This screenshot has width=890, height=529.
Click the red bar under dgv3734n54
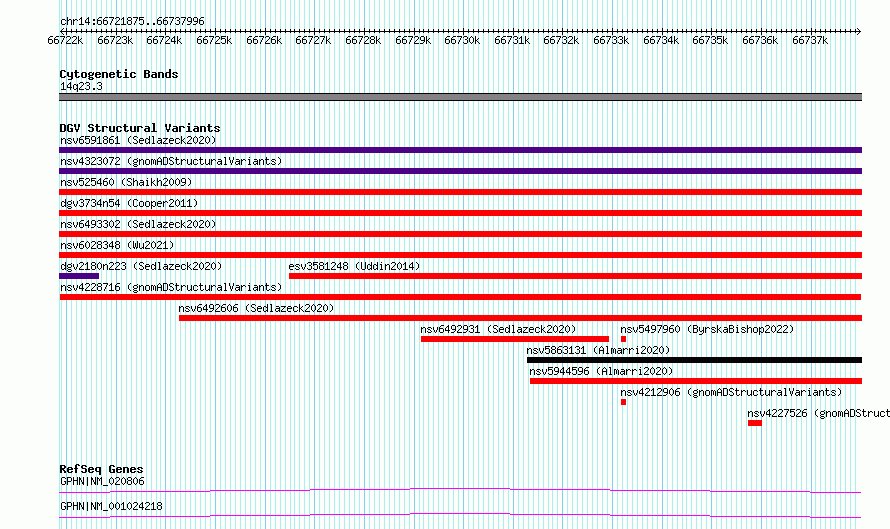pos(460,213)
